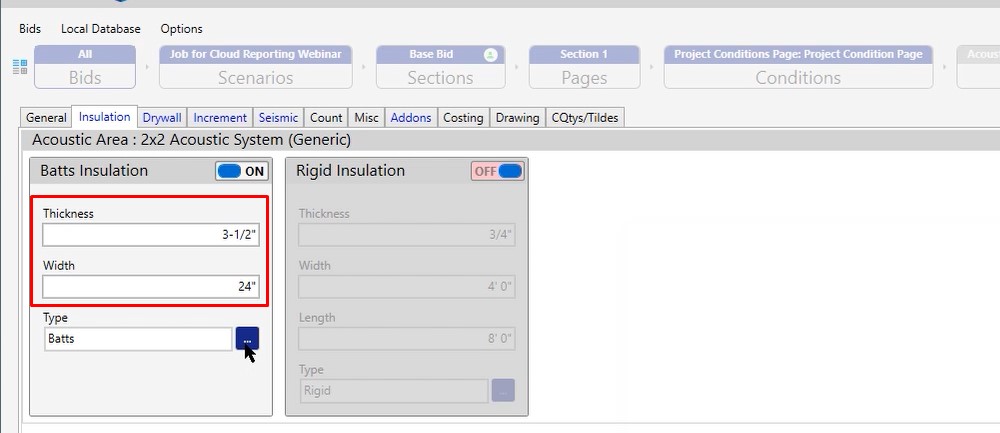Click Rigid type browse ellipsis button
Viewport: 1000px width, 433px height.
pyautogui.click(x=503, y=391)
